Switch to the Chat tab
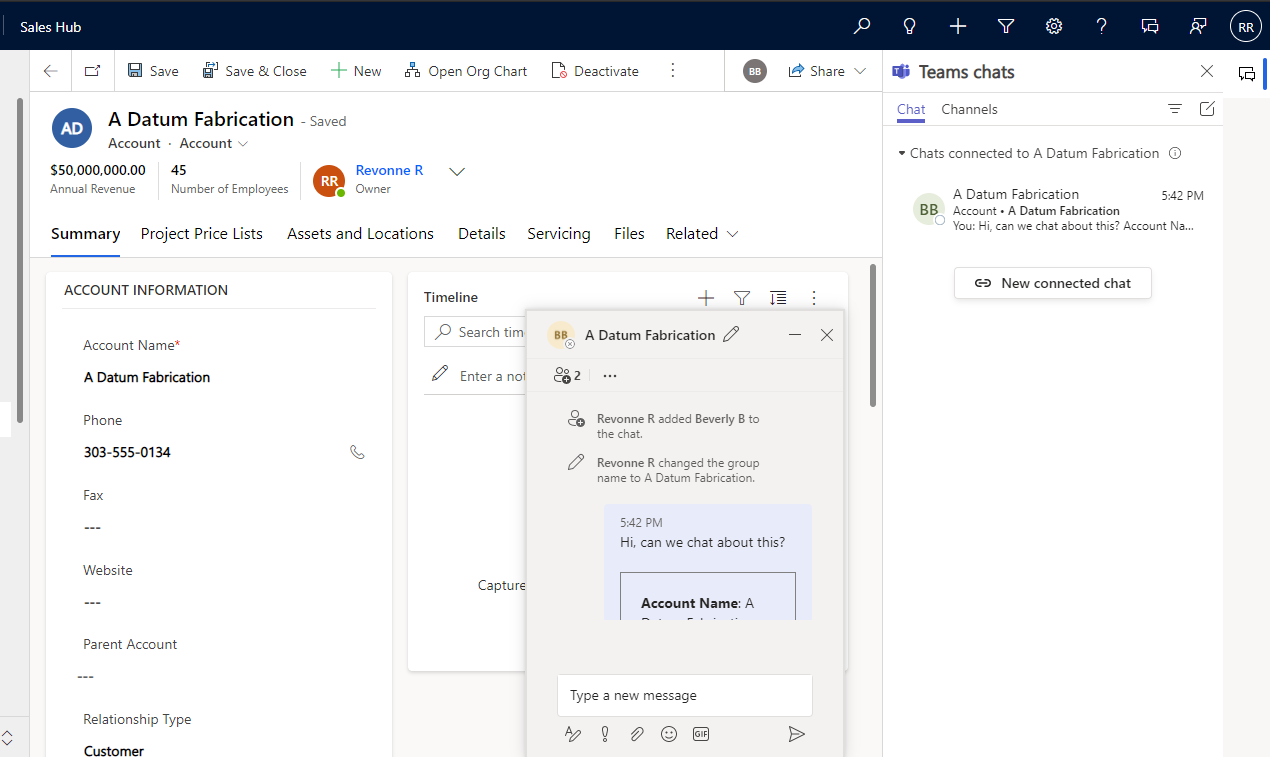The height and width of the screenshot is (757, 1270). pos(911,110)
